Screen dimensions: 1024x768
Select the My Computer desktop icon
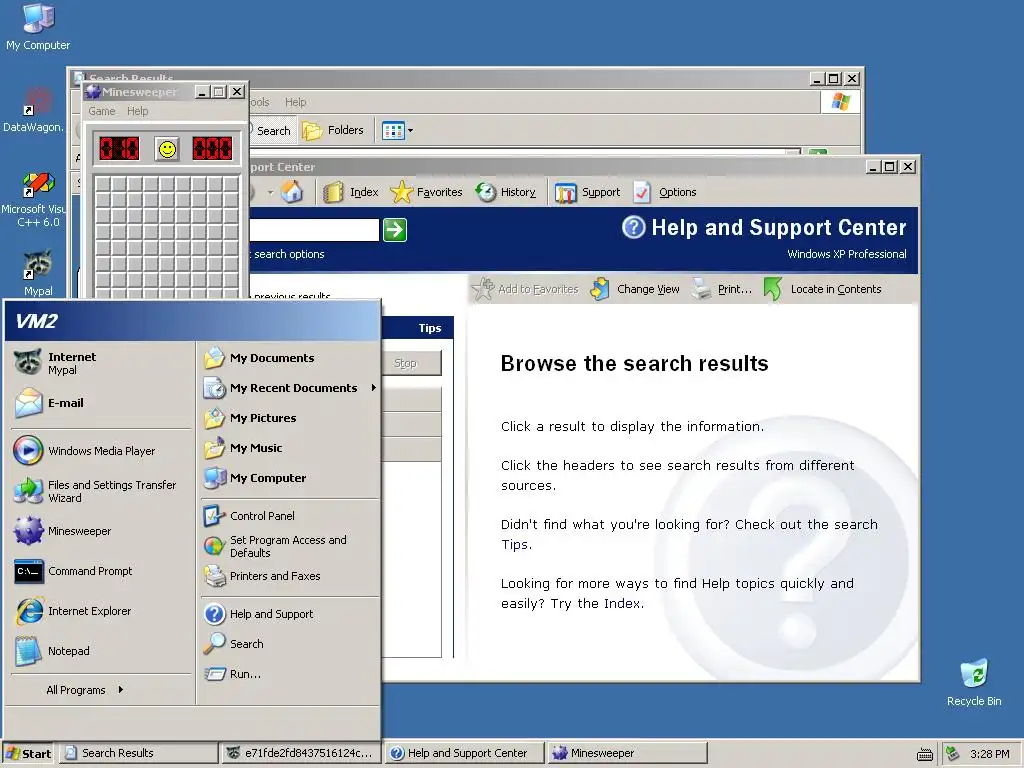pyautogui.click(x=38, y=26)
